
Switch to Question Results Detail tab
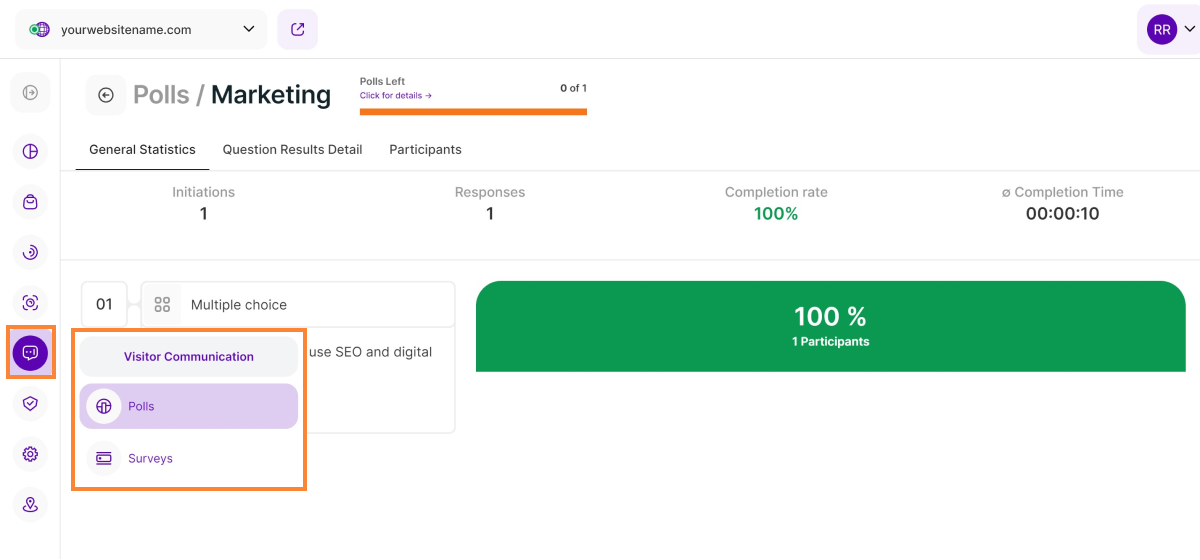(x=292, y=149)
